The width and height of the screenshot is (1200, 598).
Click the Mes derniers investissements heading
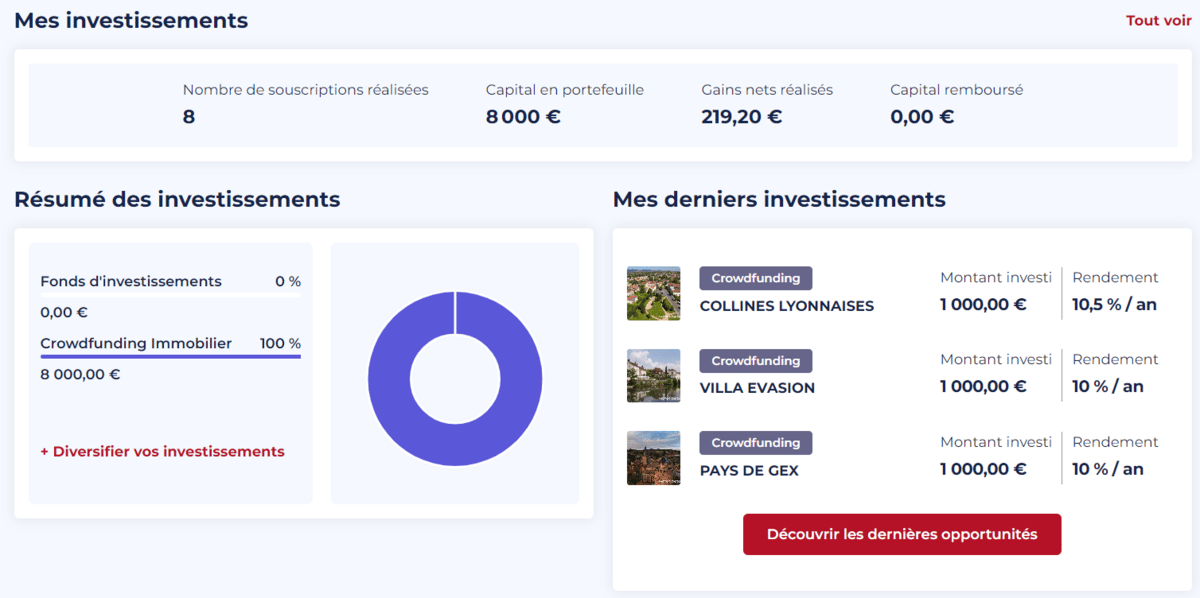(779, 199)
